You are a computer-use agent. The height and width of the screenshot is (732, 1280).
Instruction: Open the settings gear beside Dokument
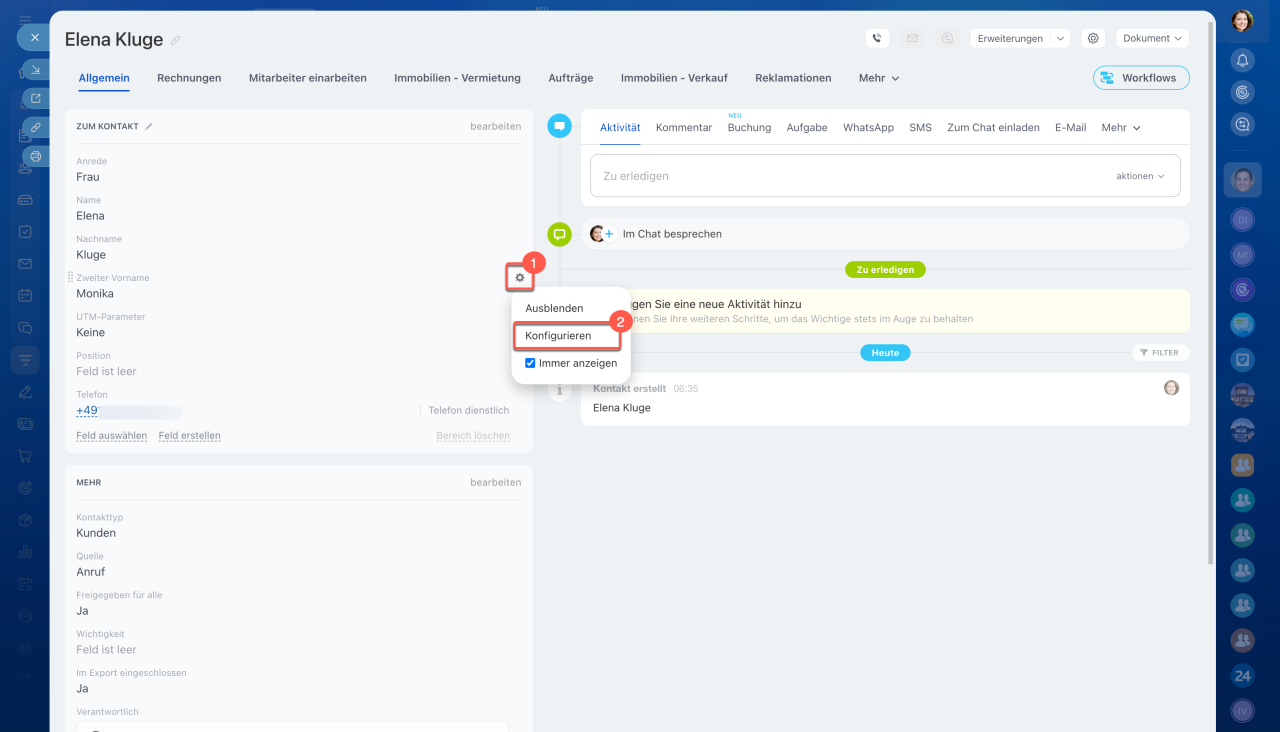[1093, 38]
